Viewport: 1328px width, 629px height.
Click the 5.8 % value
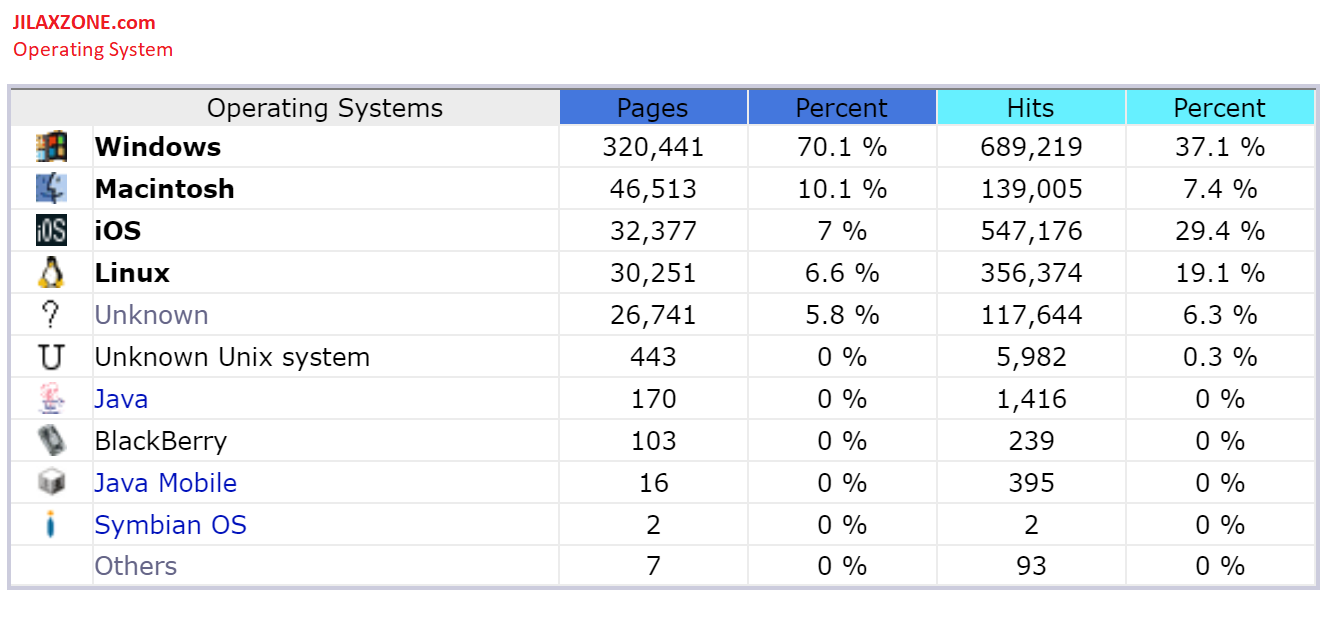click(842, 315)
